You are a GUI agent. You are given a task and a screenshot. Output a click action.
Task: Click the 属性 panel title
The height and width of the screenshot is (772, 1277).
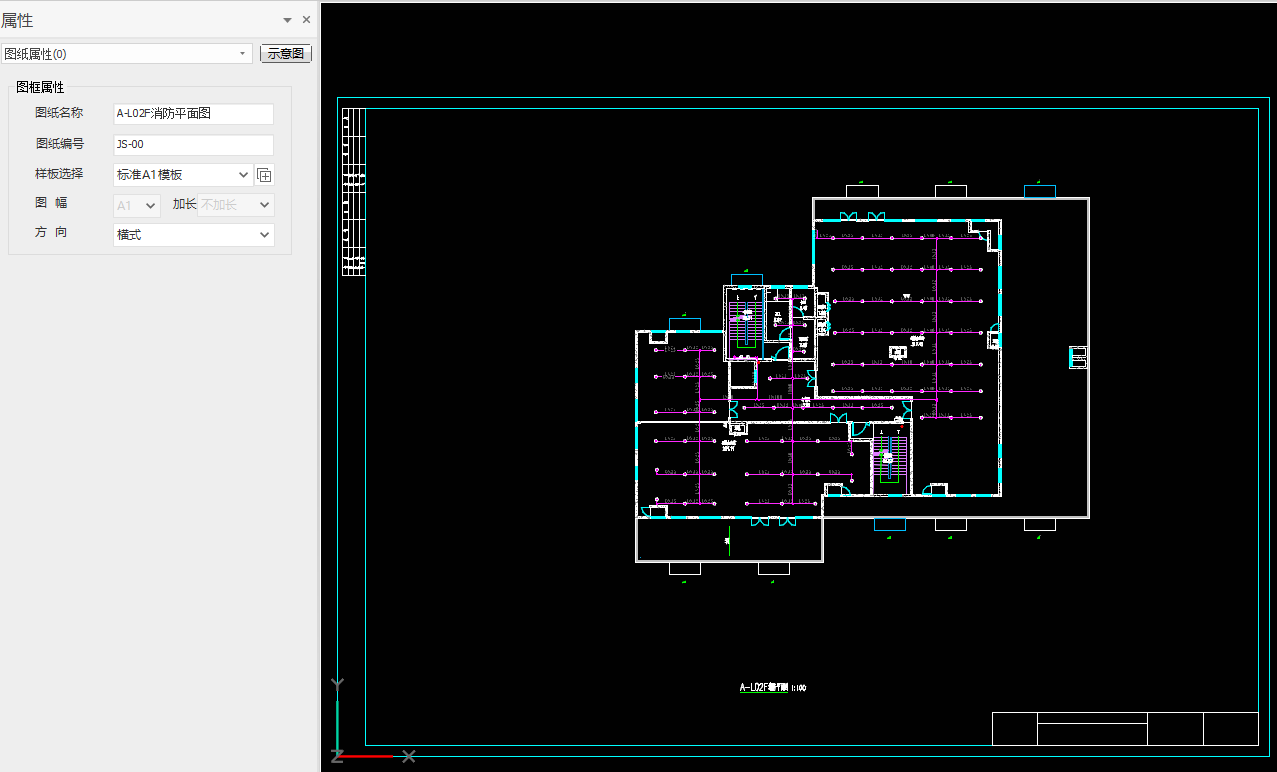[x=17, y=20]
